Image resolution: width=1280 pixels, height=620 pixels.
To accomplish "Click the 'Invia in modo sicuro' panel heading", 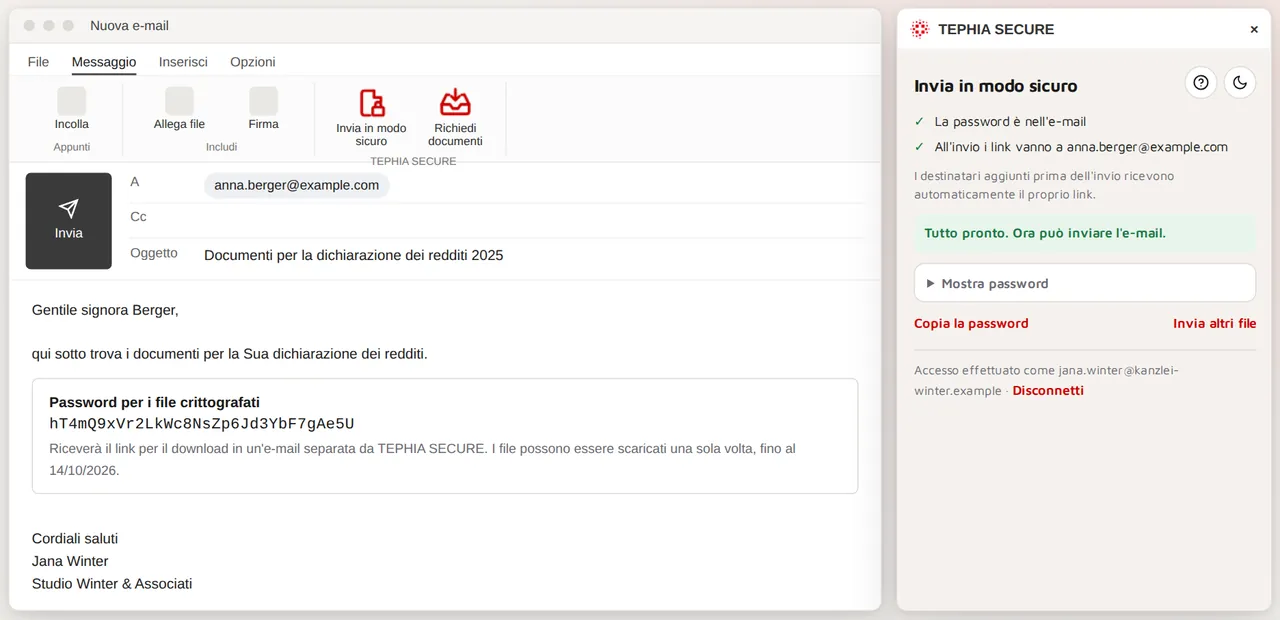I will 996,86.
